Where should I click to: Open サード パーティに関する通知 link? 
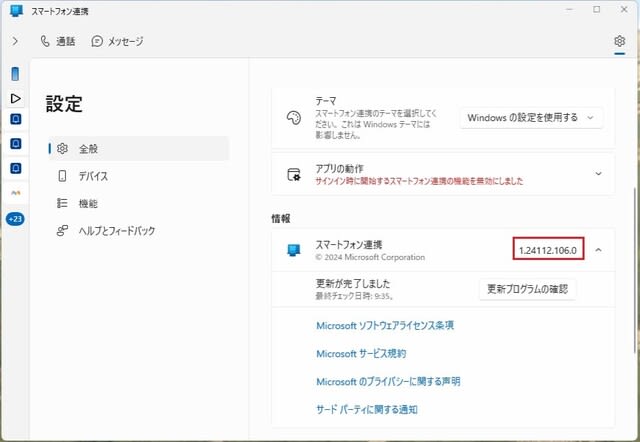tap(367, 409)
